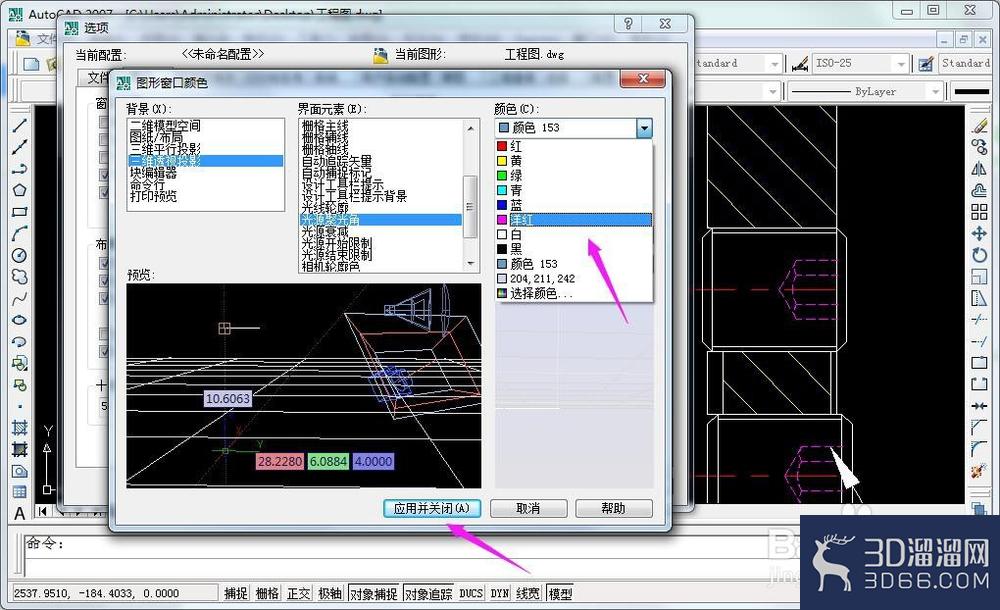Toggle 捕捉 snap mode in status bar

pos(235,593)
